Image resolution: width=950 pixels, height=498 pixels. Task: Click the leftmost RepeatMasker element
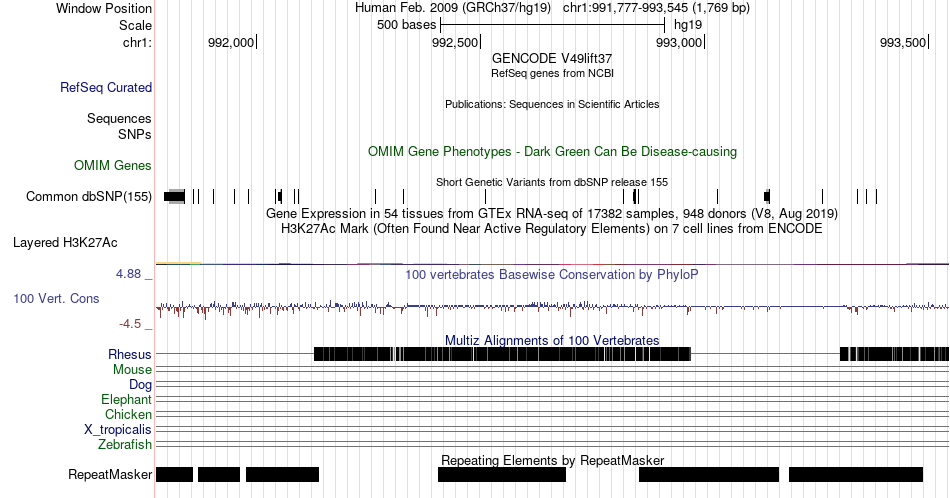click(174, 474)
